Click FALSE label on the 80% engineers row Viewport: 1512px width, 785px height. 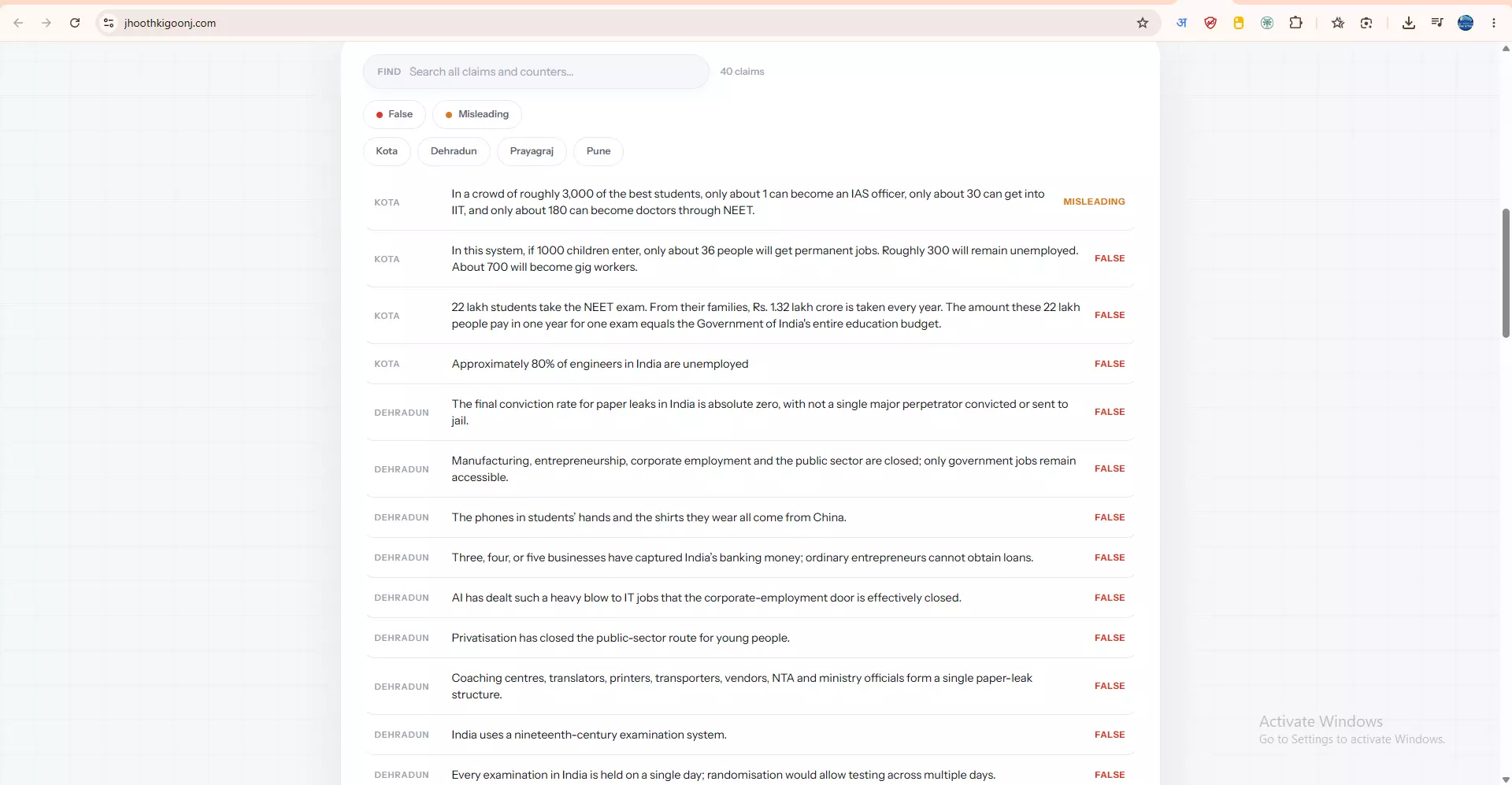tap(1110, 364)
